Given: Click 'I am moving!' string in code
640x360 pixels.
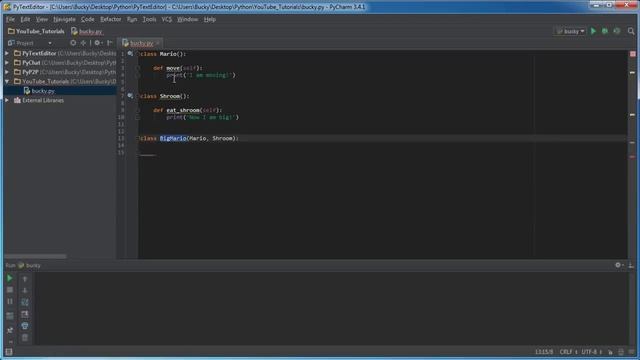Looking at the screenshot, I should (209, 75).
